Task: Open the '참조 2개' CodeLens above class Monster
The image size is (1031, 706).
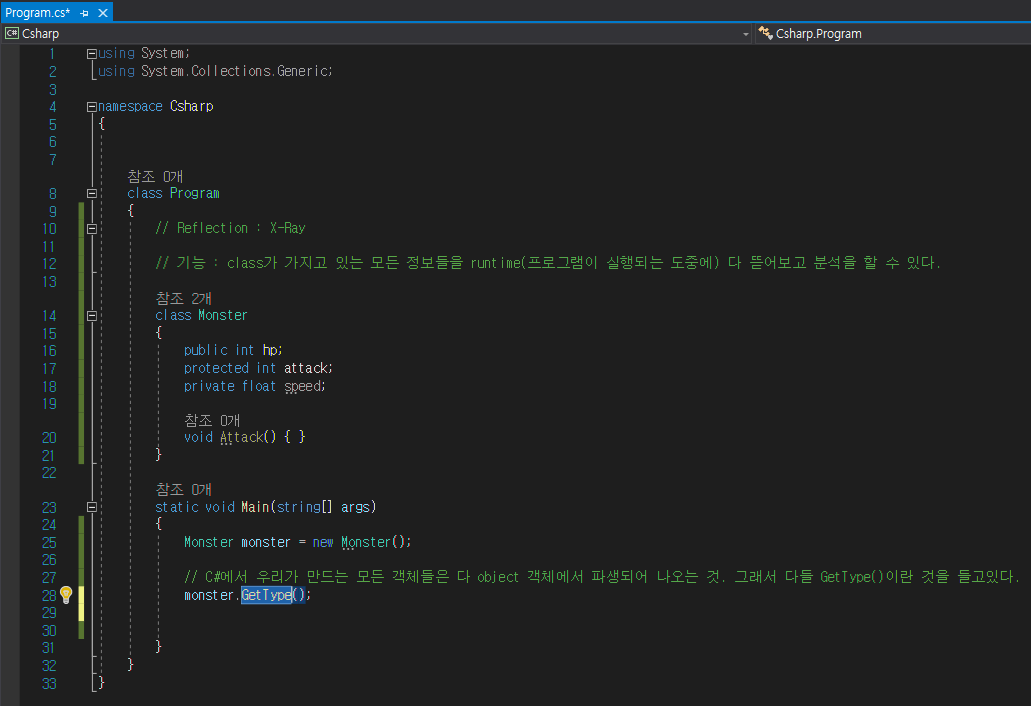Action: pyautogui.click(x=183, y=298)
